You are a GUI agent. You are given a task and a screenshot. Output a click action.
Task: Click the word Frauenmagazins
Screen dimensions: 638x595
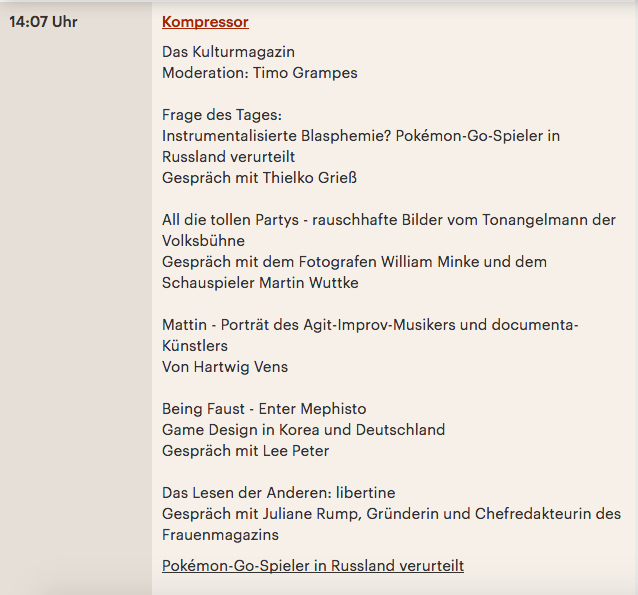point(220,535)
